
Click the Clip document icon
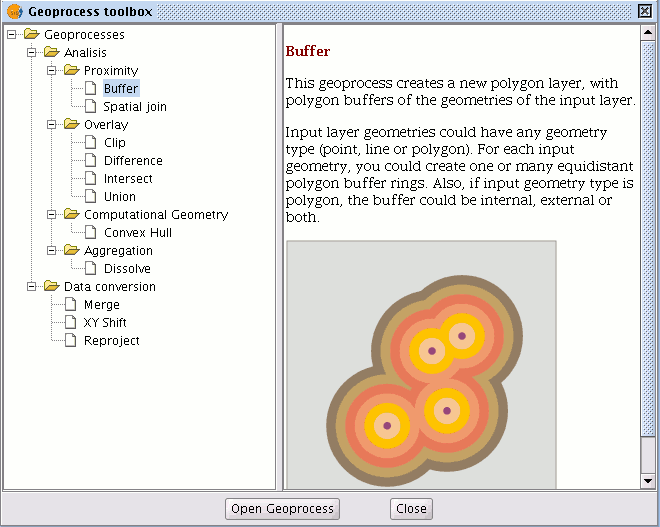point(91,142)
